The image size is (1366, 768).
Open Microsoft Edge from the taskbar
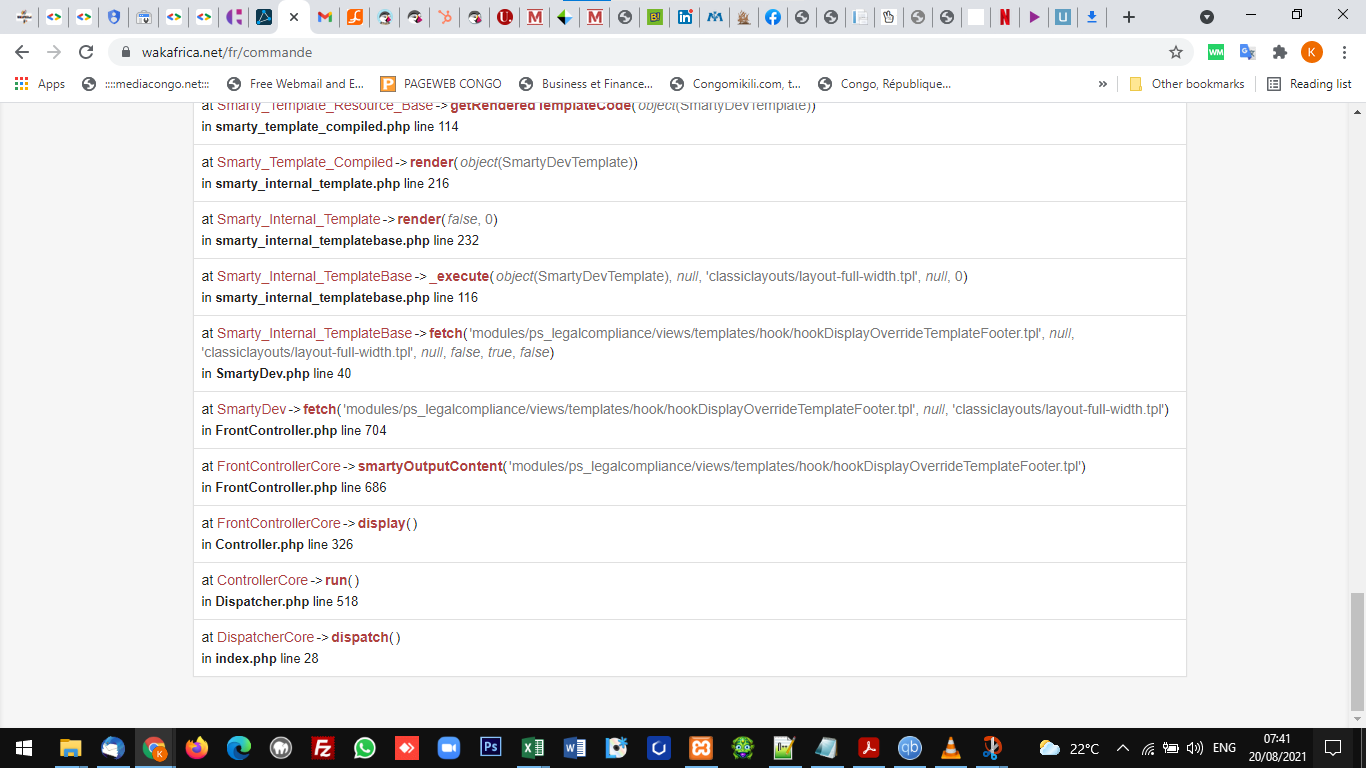(239, 748)
